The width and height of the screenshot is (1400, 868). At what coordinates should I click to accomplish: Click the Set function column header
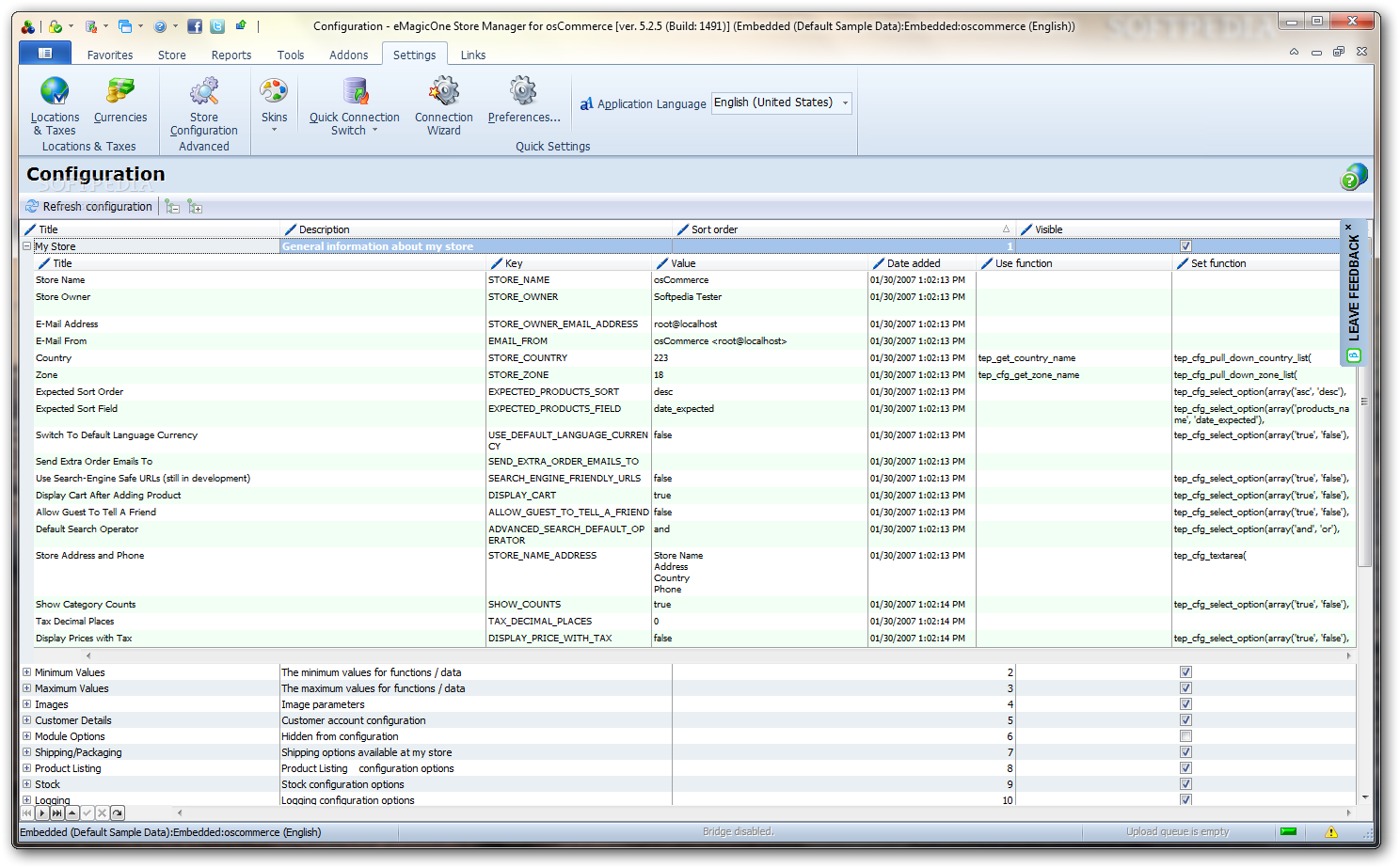pyautogui.click(x=1264, y=263)
